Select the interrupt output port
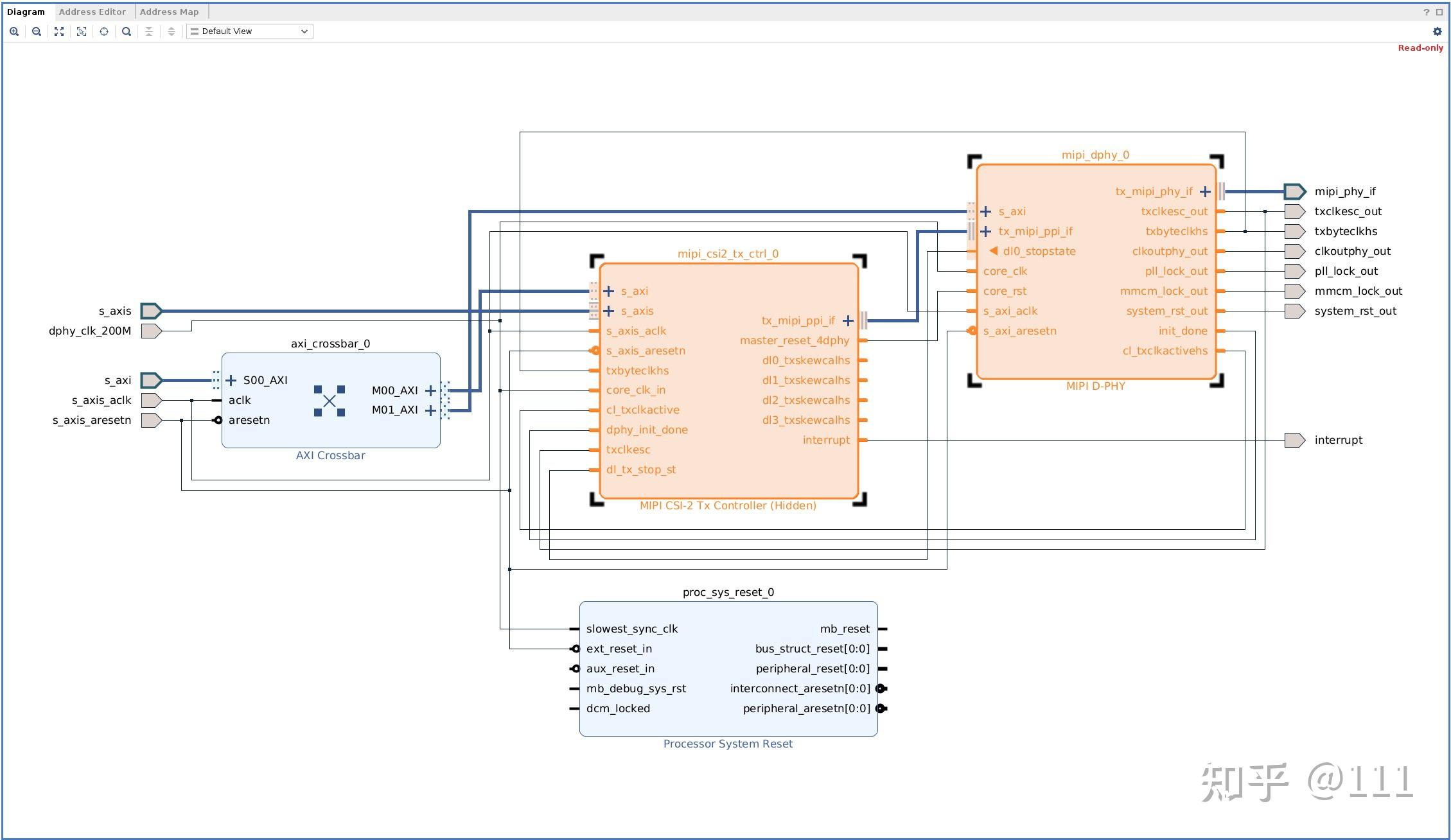Screen dimensions: 1451x840 [1294, 440]
